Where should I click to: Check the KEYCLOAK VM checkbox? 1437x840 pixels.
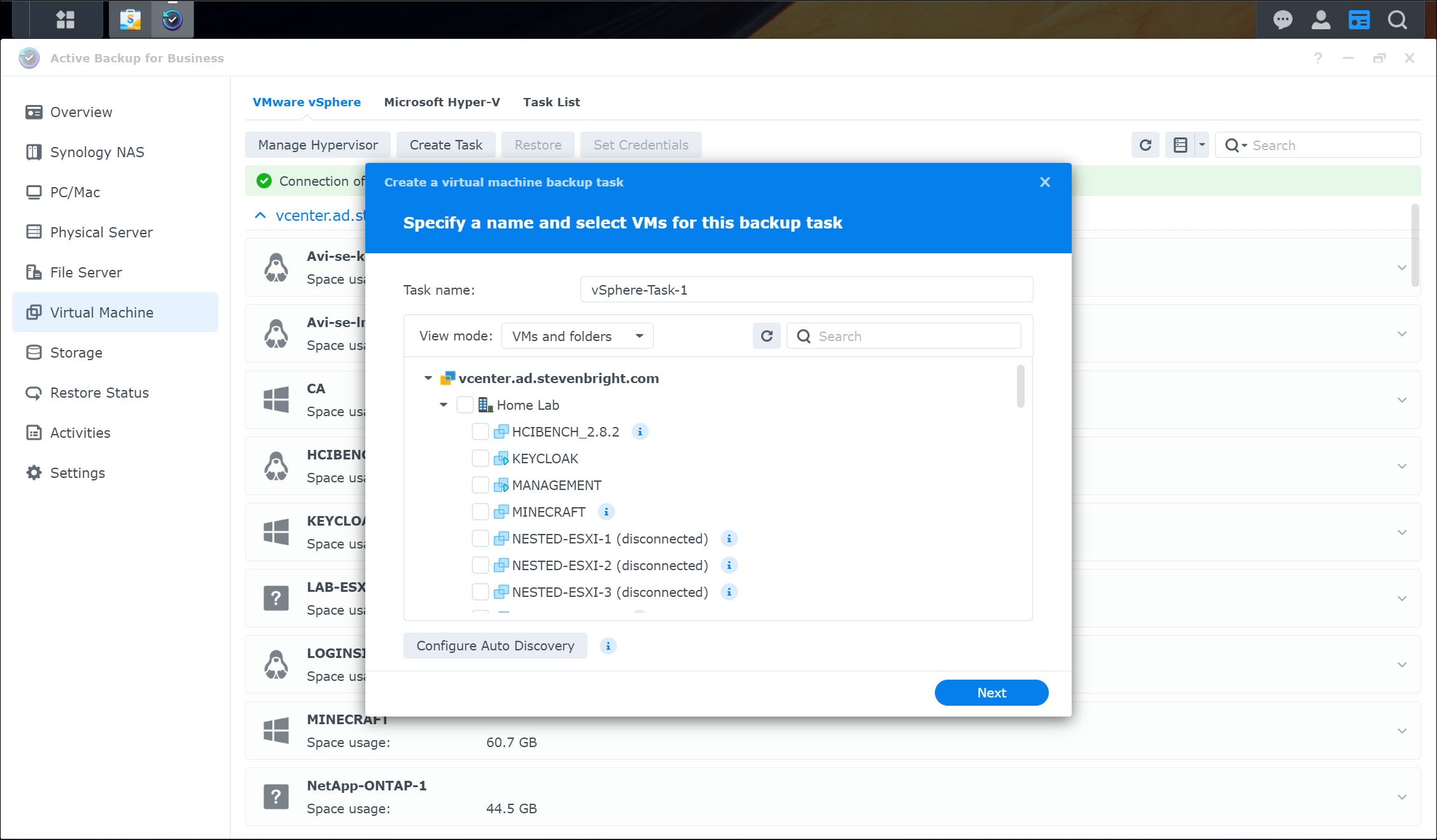pos(480,459)
